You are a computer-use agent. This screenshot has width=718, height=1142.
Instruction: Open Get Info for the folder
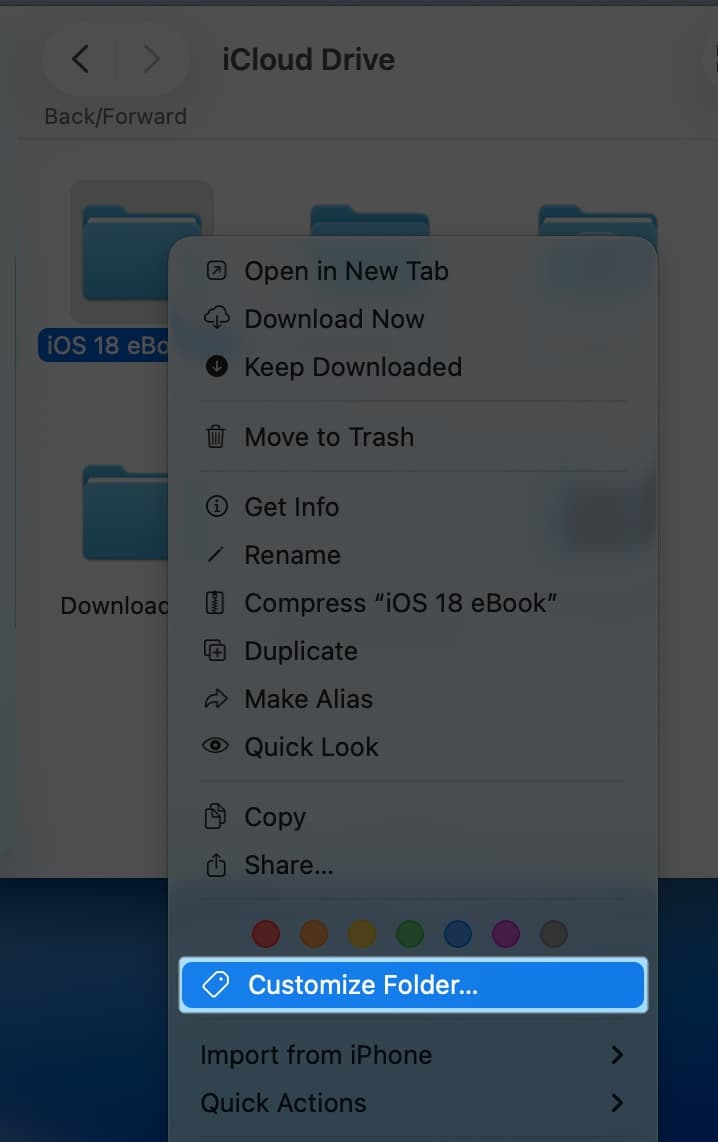(x=413, y=507)
